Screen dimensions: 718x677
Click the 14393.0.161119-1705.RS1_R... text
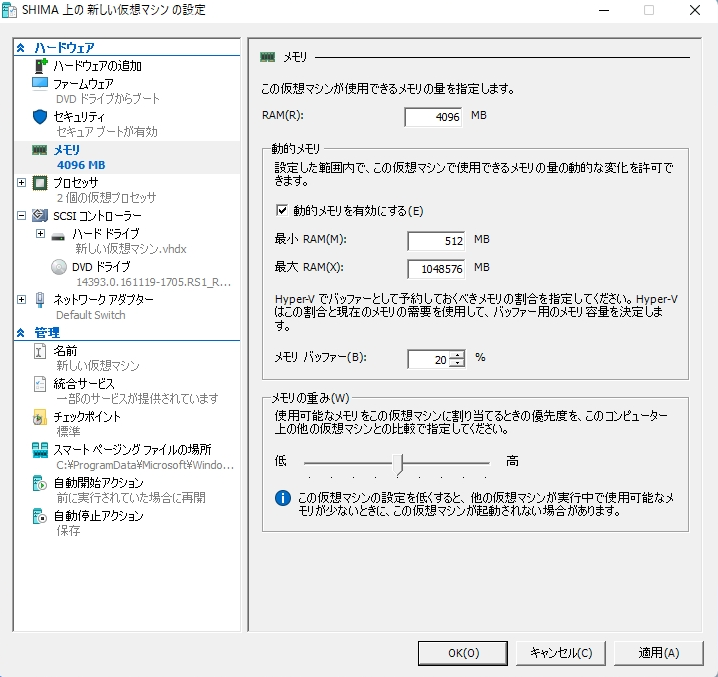(153, 282)
